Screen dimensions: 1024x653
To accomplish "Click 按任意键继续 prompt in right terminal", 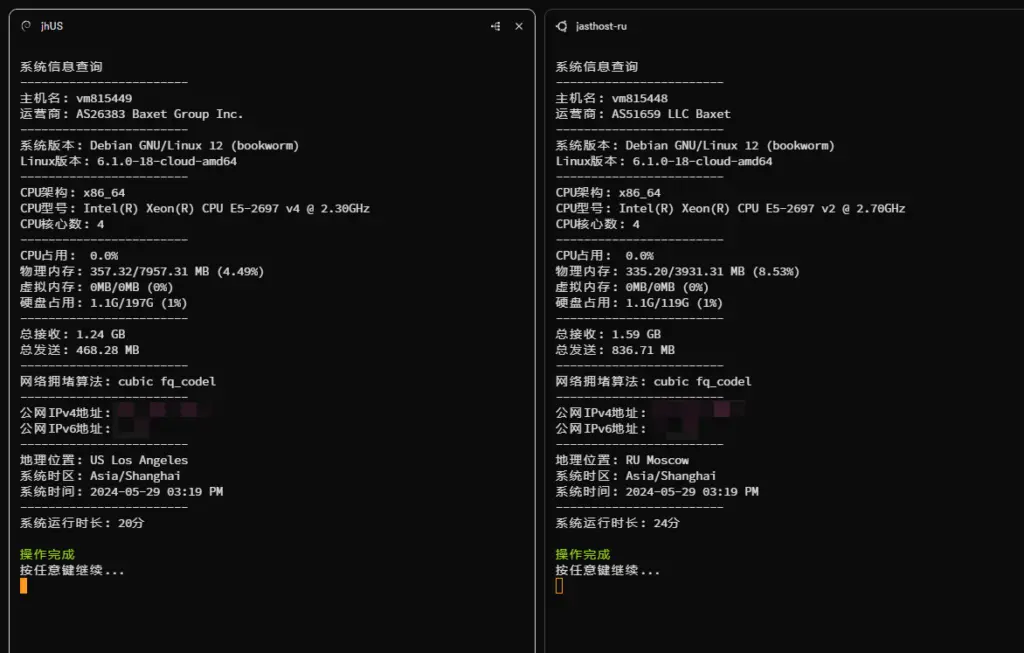I will point(608,570).
